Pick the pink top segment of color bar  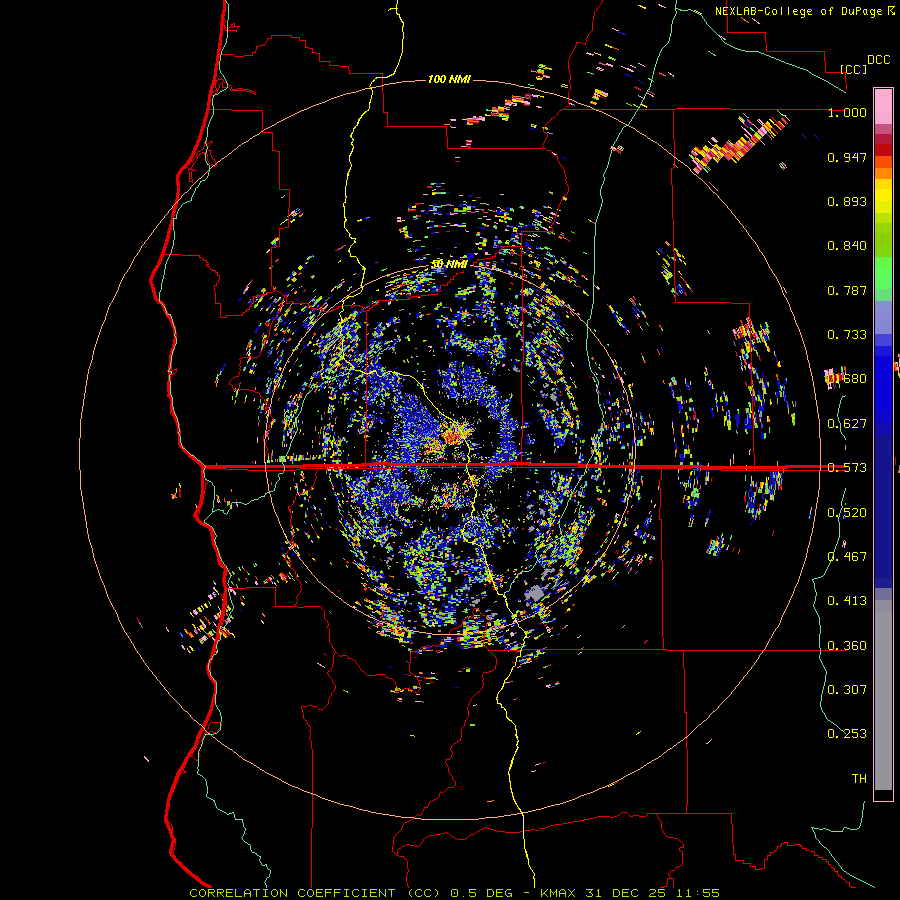[883, 107]
